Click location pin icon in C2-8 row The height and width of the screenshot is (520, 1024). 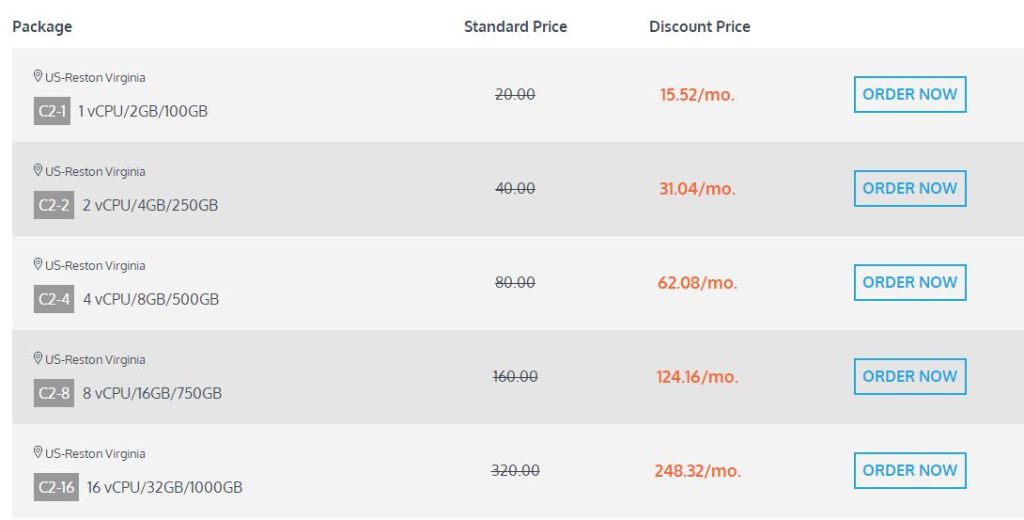coord(38,359)
